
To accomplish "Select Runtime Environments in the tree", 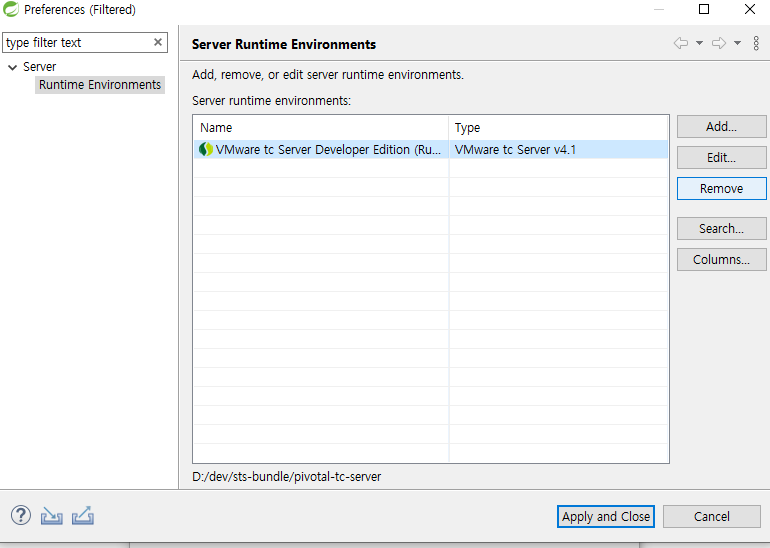I will [x=100, y=85].
